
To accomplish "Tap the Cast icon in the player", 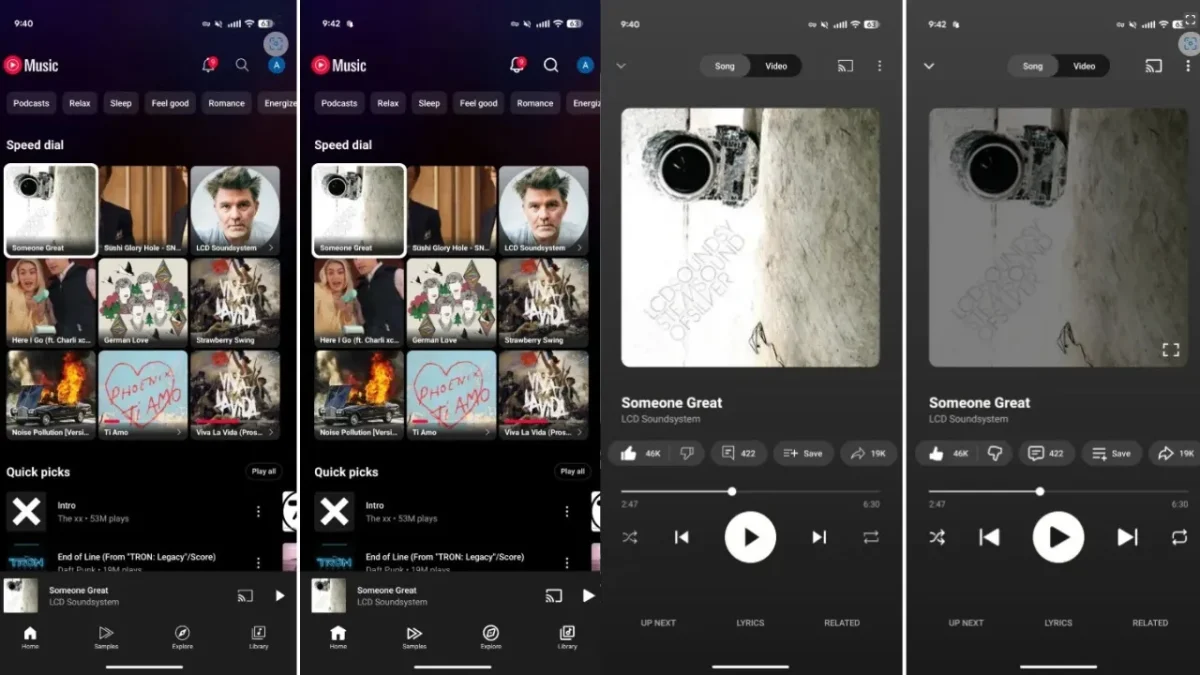I will pyautogui.click(x=845, y=65).
